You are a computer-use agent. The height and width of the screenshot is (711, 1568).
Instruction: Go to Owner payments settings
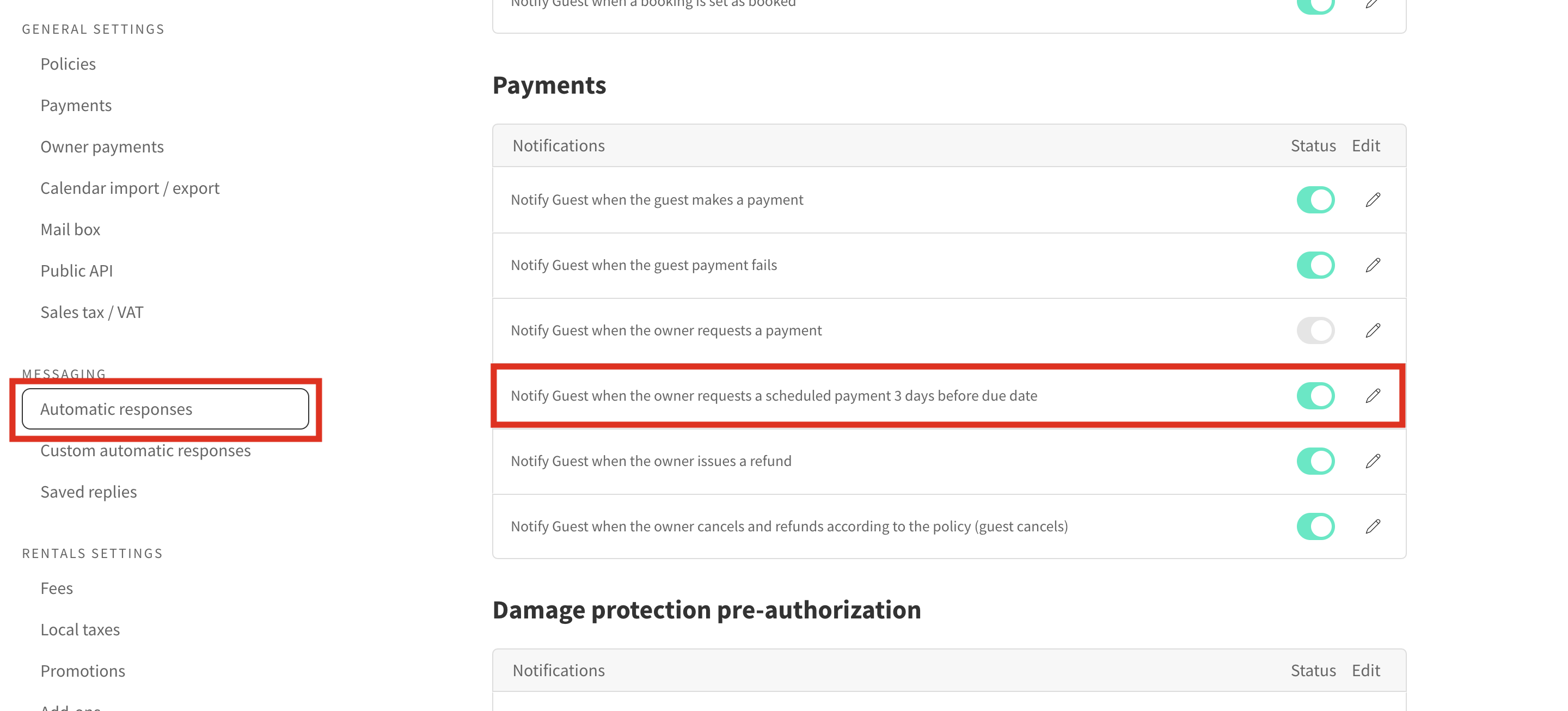click(102, 146)
